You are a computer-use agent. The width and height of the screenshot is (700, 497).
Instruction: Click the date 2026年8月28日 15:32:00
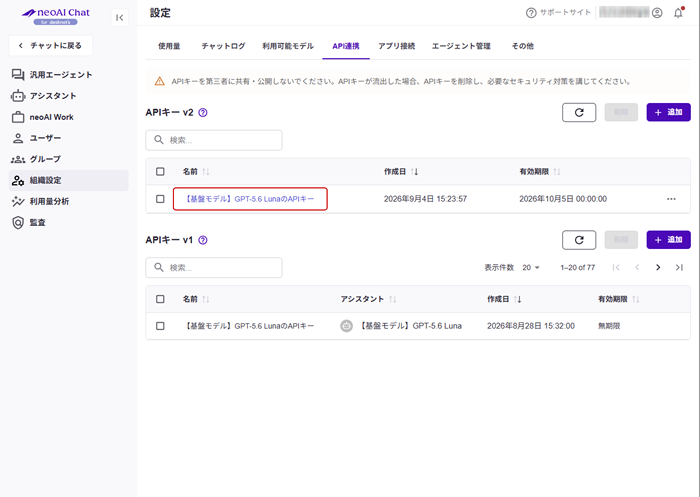pyautogui.click(x=531, y=326)
